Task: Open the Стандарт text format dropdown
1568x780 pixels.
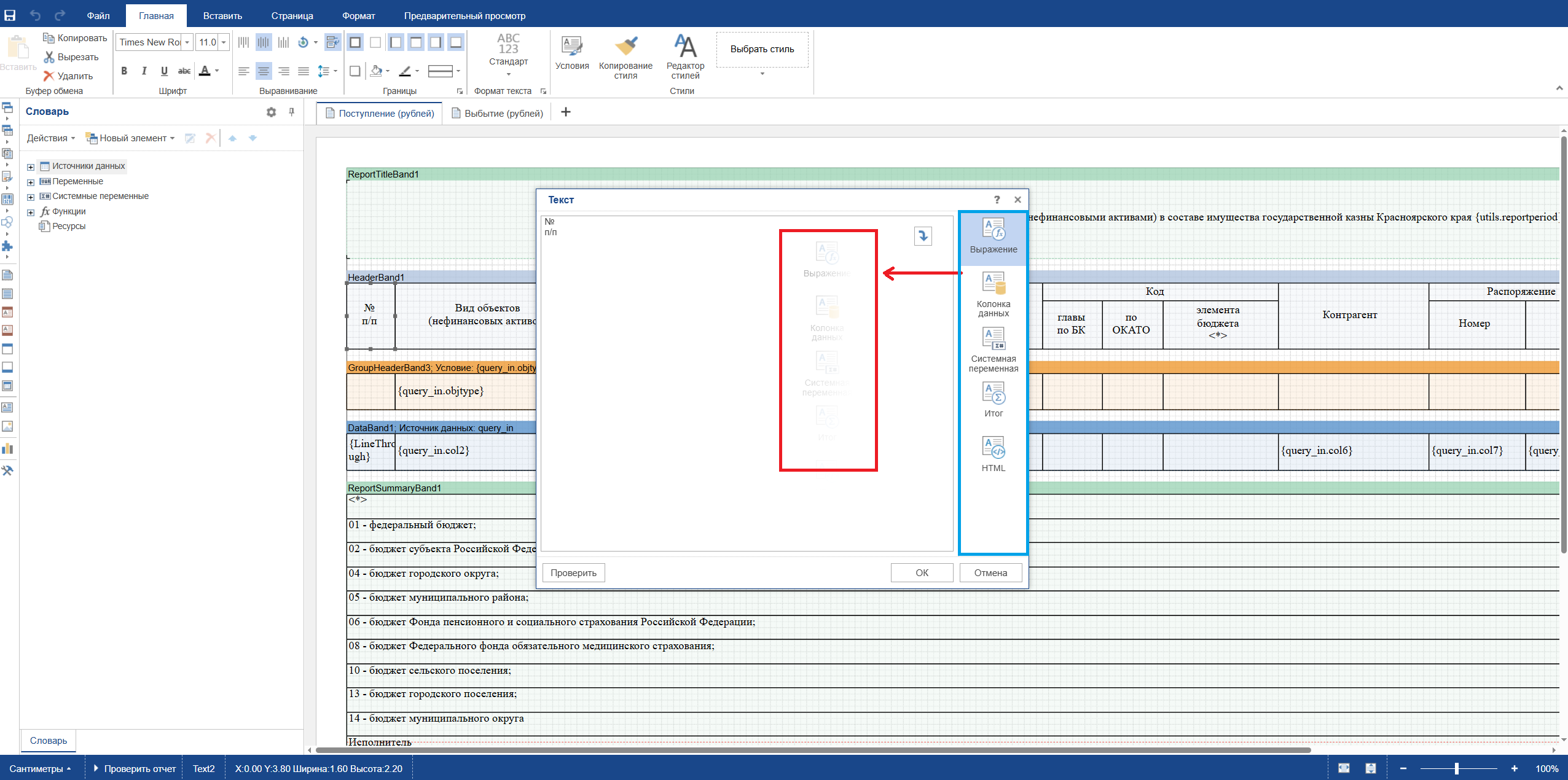Action: 508,55
